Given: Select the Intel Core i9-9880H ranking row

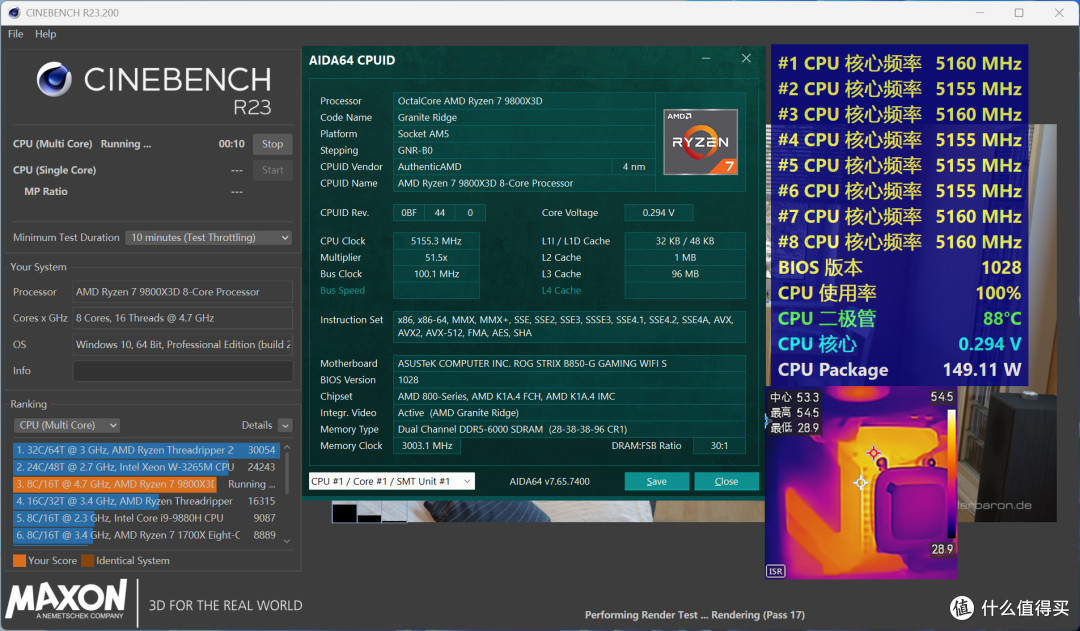Looking at the screenshot, I should tap(146, 518).
